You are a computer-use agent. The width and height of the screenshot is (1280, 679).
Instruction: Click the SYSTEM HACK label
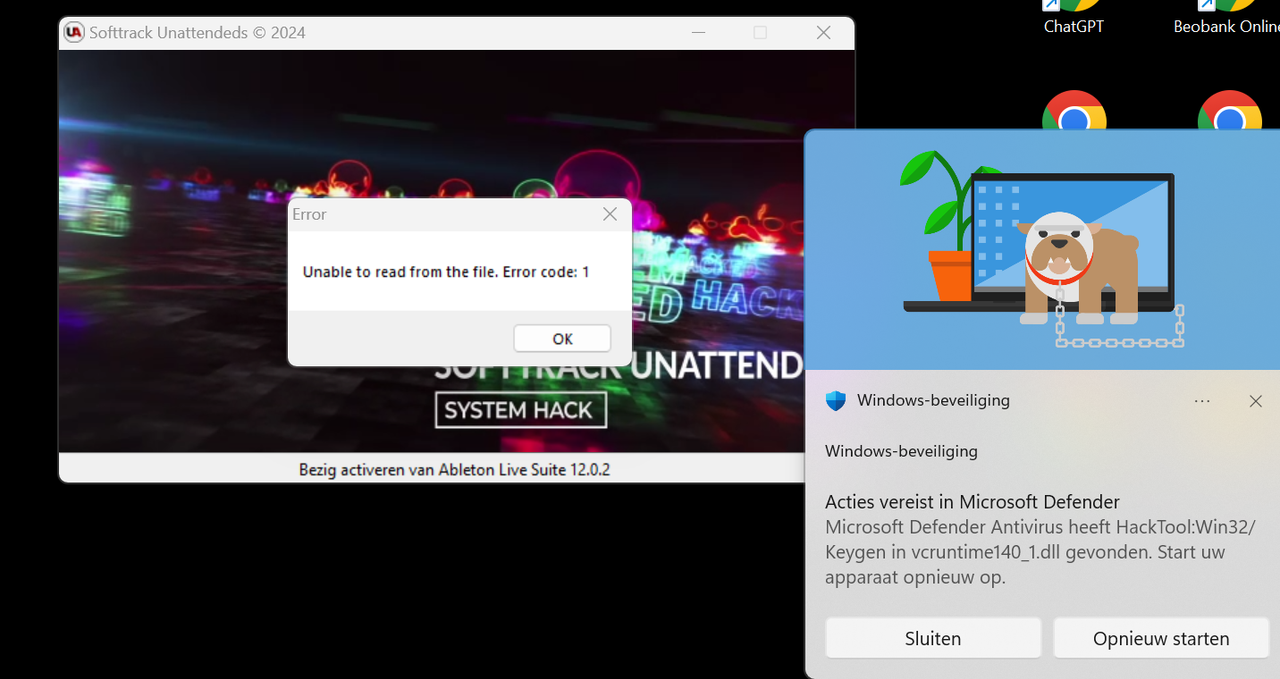coord(520,410)
